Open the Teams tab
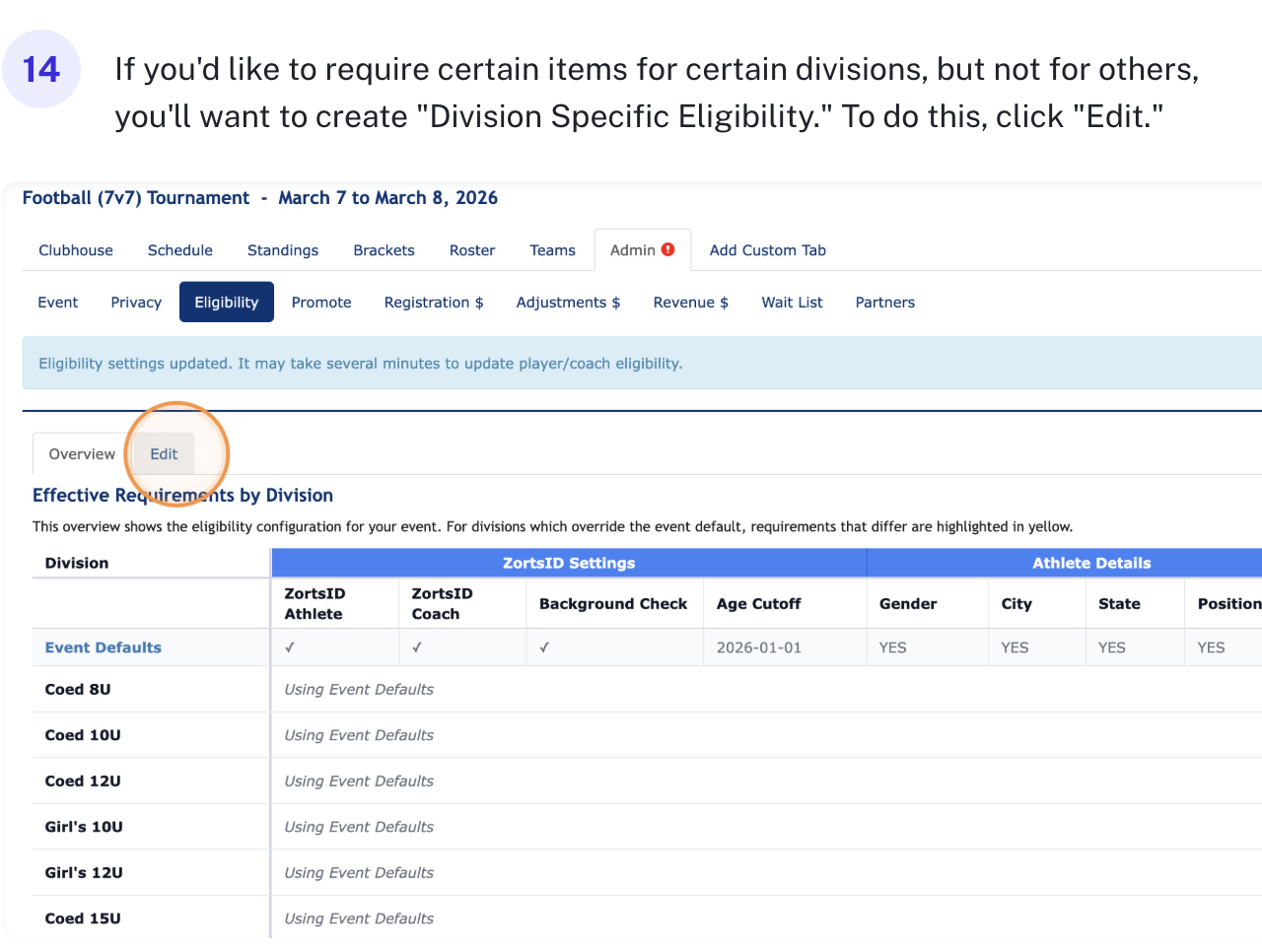1262x952 pixels. pos(552,250)
